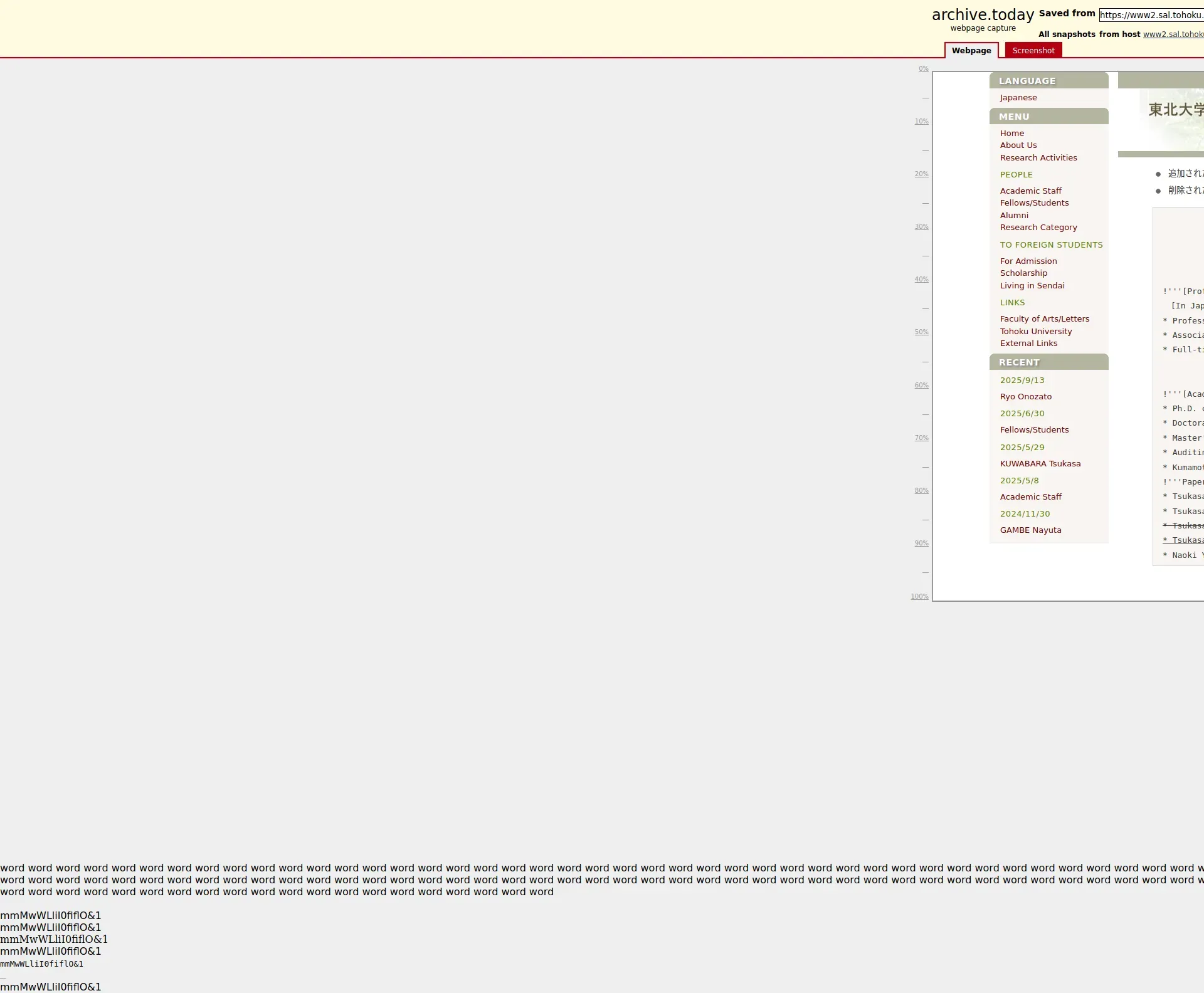Open the Academic Staff link under PEOPLE
The width and height of the screenshot is (1204, 993).
[x=1030, y=191]
